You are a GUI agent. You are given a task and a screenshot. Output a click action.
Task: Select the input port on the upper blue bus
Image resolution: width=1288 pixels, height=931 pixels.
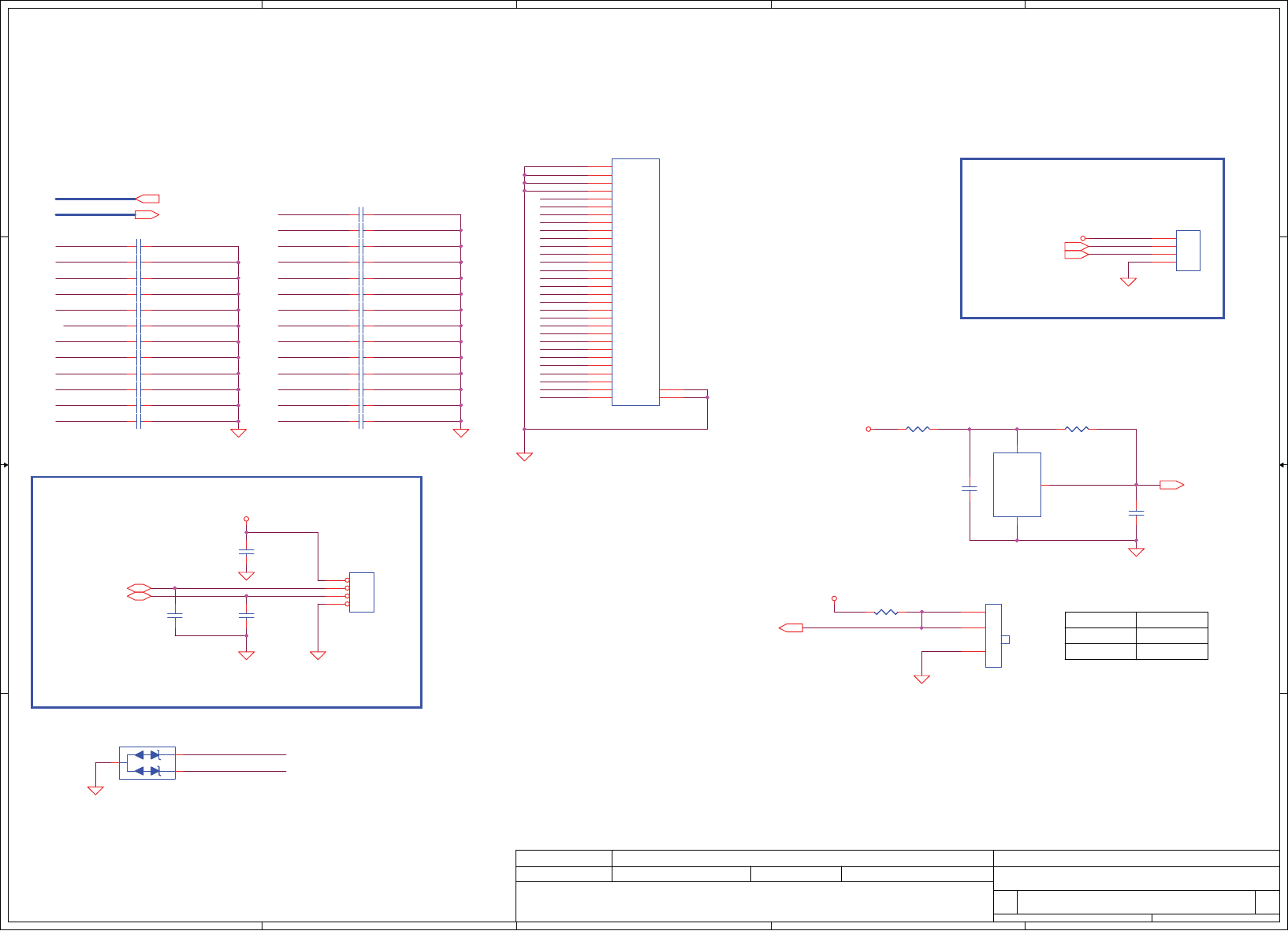(x=147, y=199)
